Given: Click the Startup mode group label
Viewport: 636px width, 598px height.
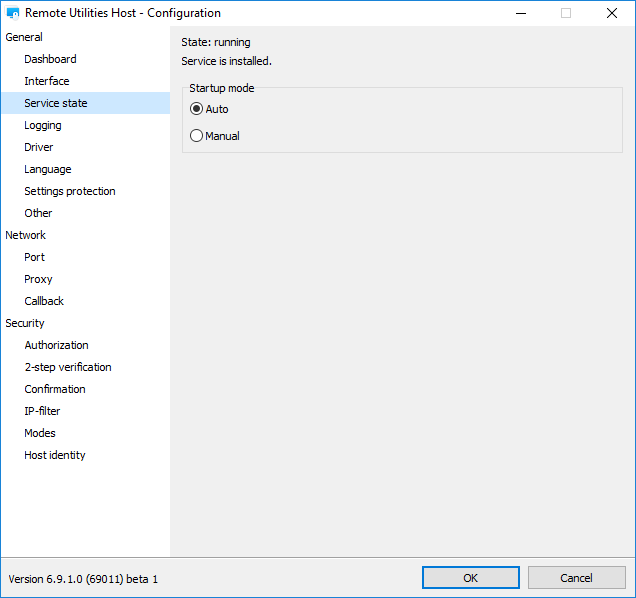Looking at the screenshot, I should point(222,88).
